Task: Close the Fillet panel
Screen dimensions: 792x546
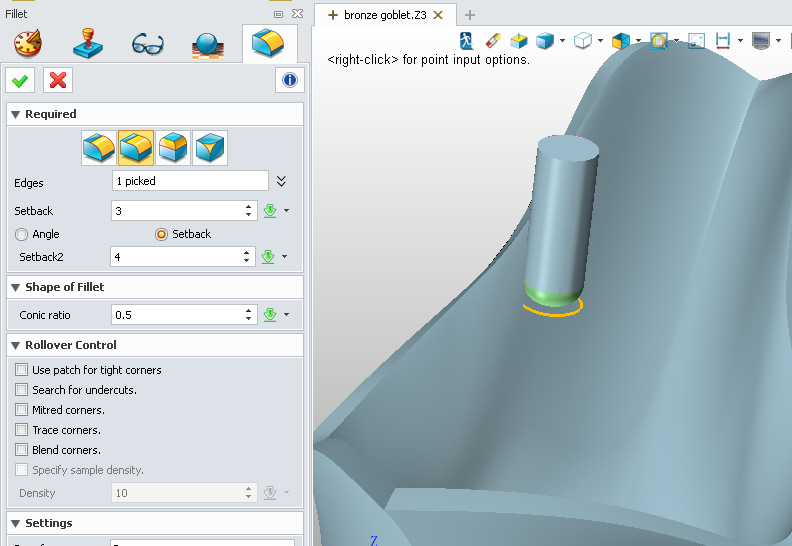Action: tap(298, 14)
